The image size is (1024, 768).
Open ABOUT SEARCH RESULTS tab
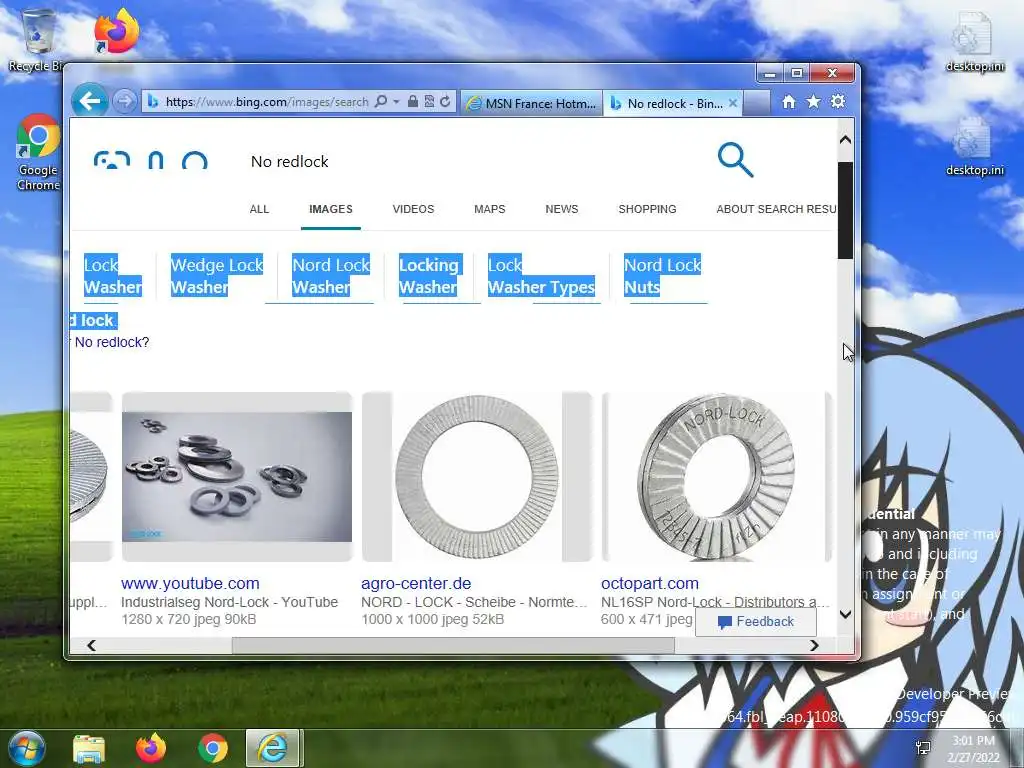click(x=776, y=209)
